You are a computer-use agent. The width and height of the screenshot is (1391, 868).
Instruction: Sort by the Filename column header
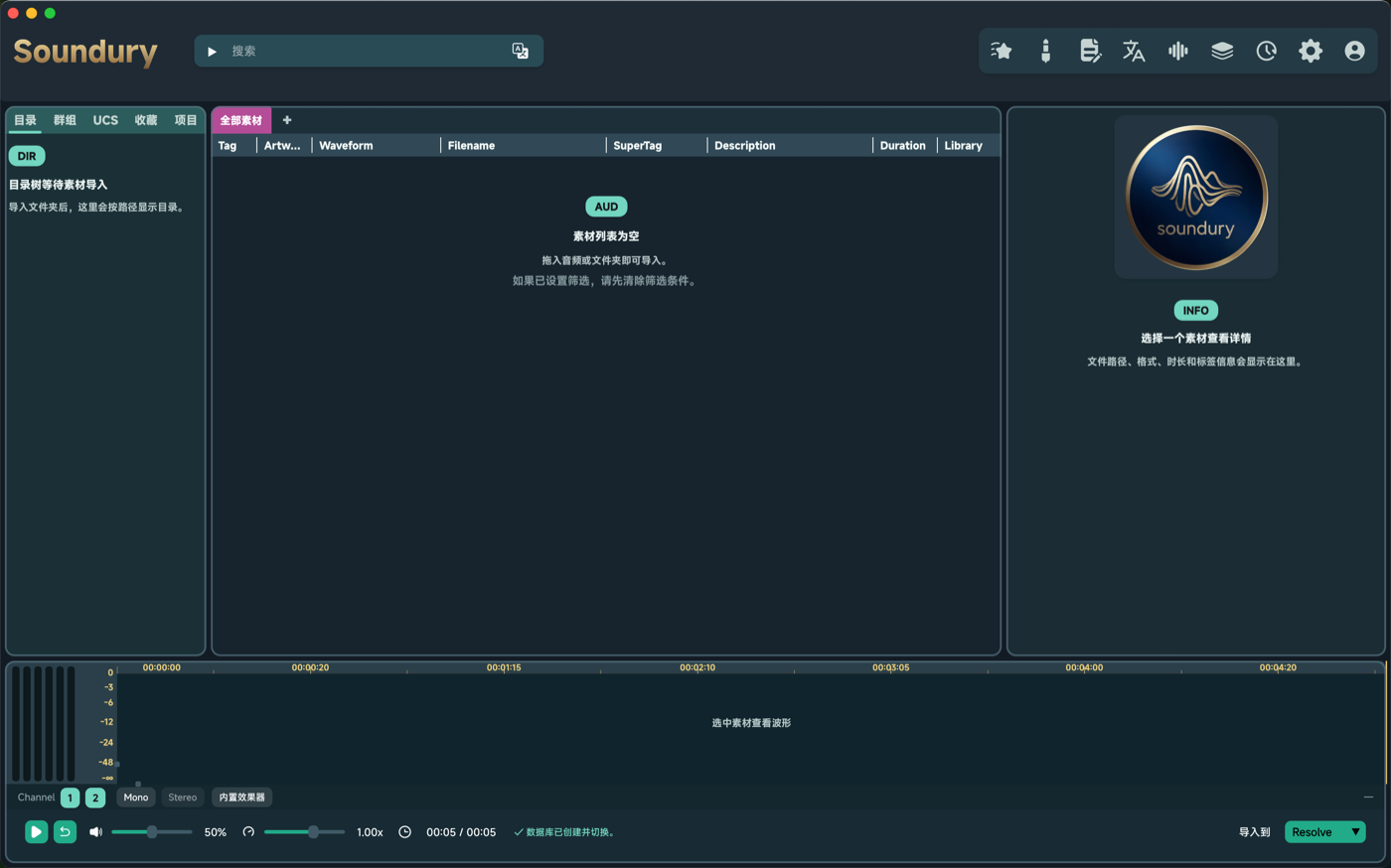point(523,146)
